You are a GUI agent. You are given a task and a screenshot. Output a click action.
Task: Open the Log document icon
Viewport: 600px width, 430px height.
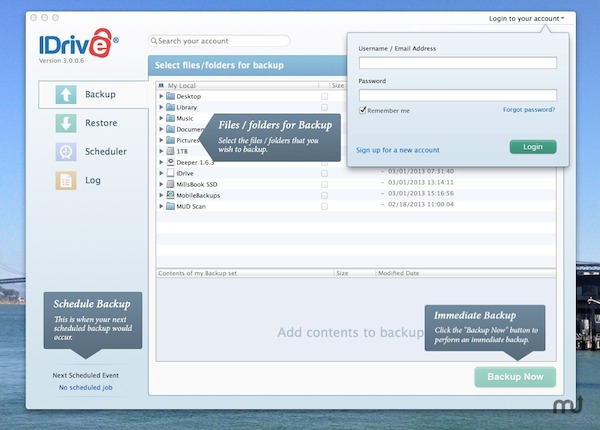point(66,180)
